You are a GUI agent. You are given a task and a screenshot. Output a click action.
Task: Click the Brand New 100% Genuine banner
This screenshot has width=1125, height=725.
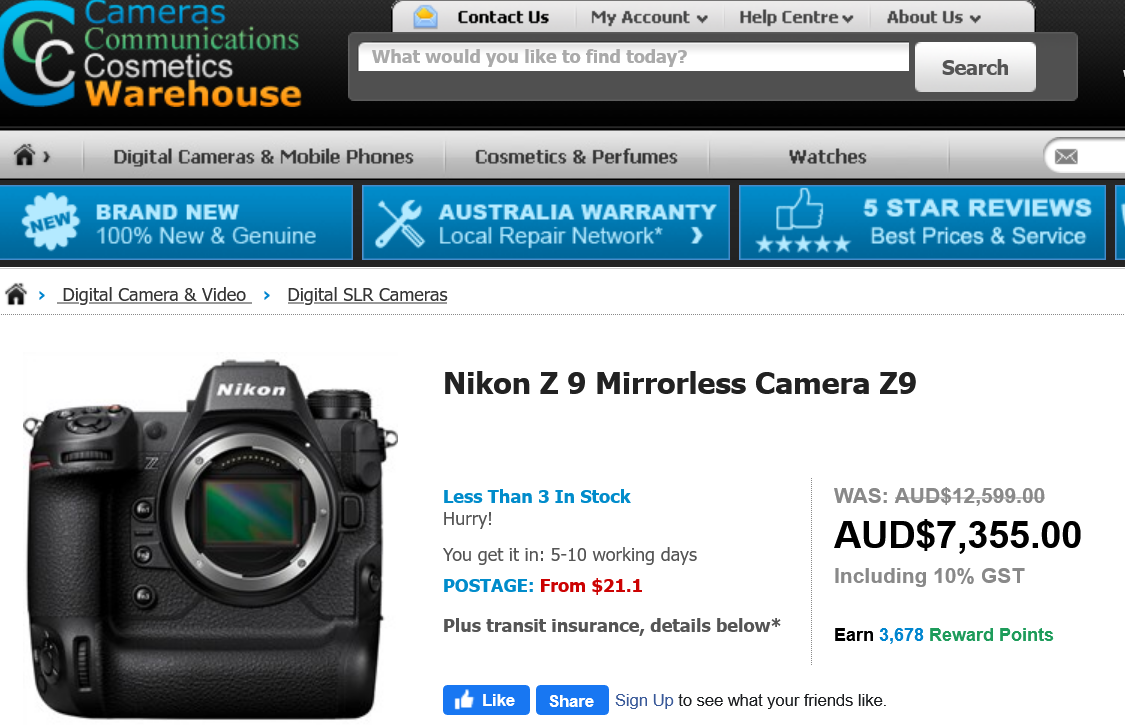point(176,223)
